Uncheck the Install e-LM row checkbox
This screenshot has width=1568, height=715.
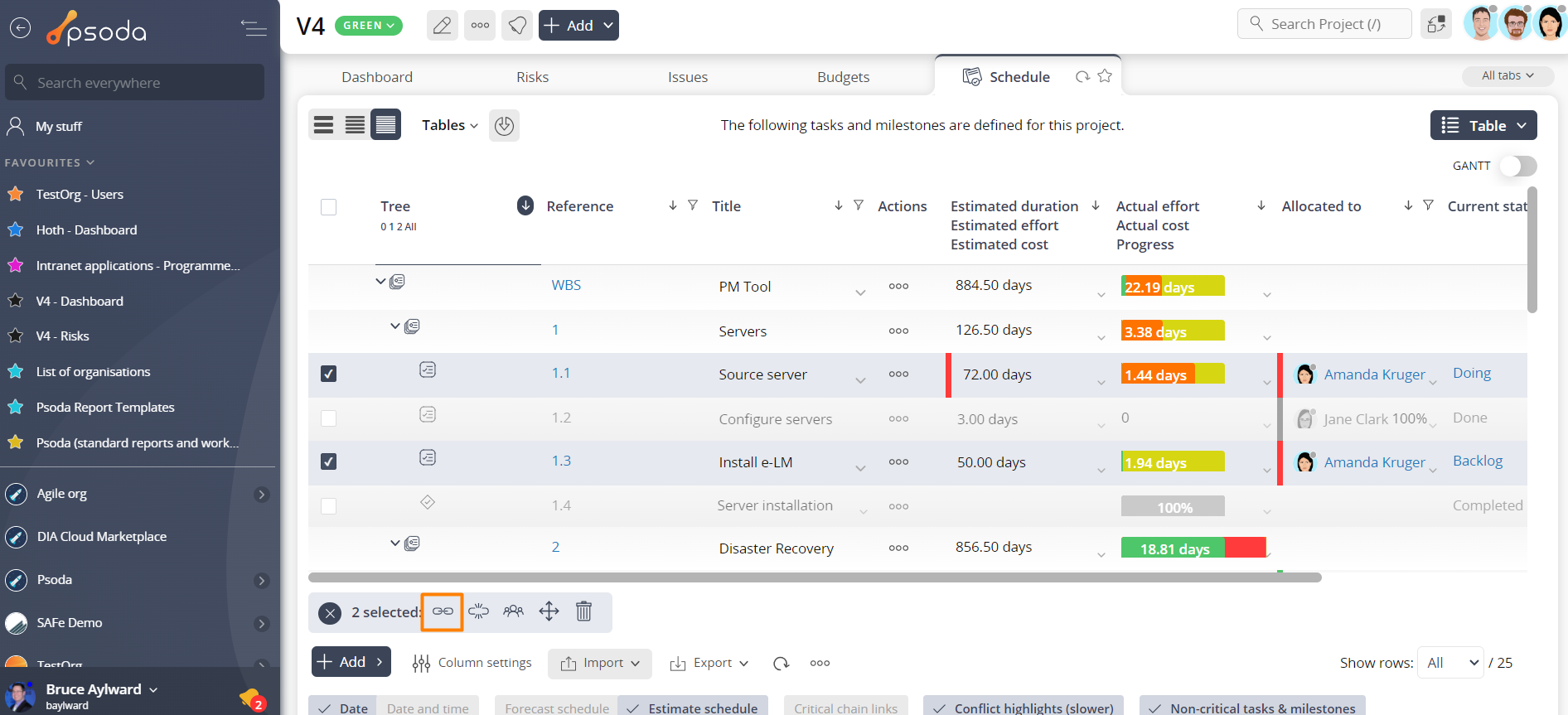click(x=329, y=461)
